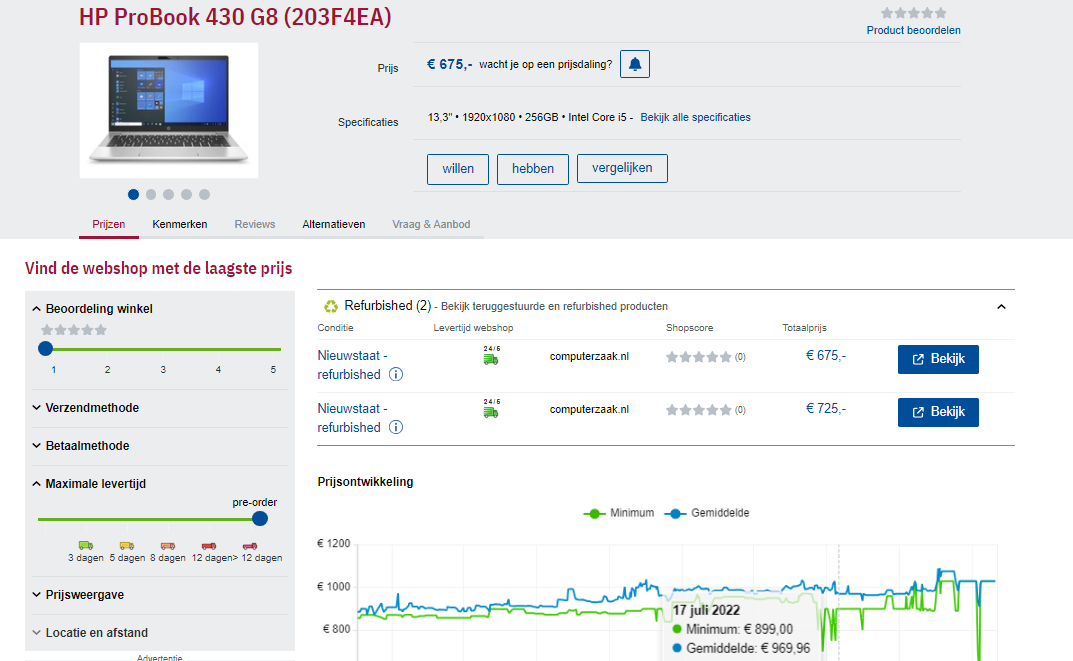
Task: Click the Levertijd webshop column header
Action: (474, 328)
